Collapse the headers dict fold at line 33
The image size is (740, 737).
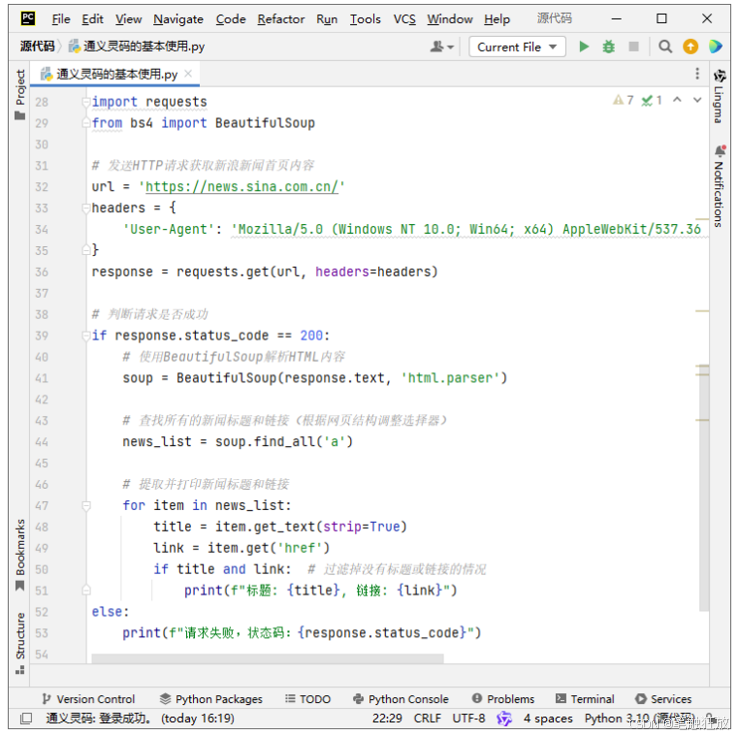[85, 208]
